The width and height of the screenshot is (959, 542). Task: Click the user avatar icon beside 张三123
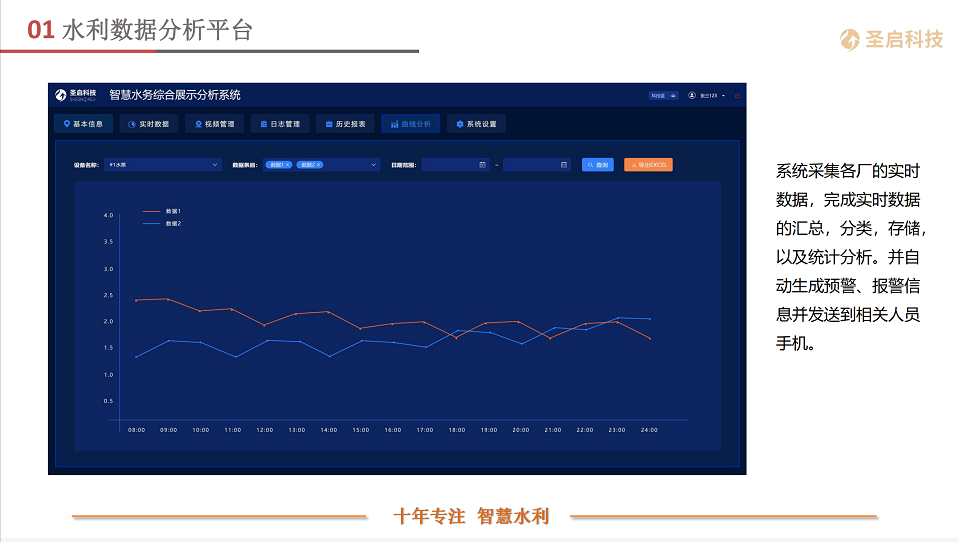pos(692,95)
